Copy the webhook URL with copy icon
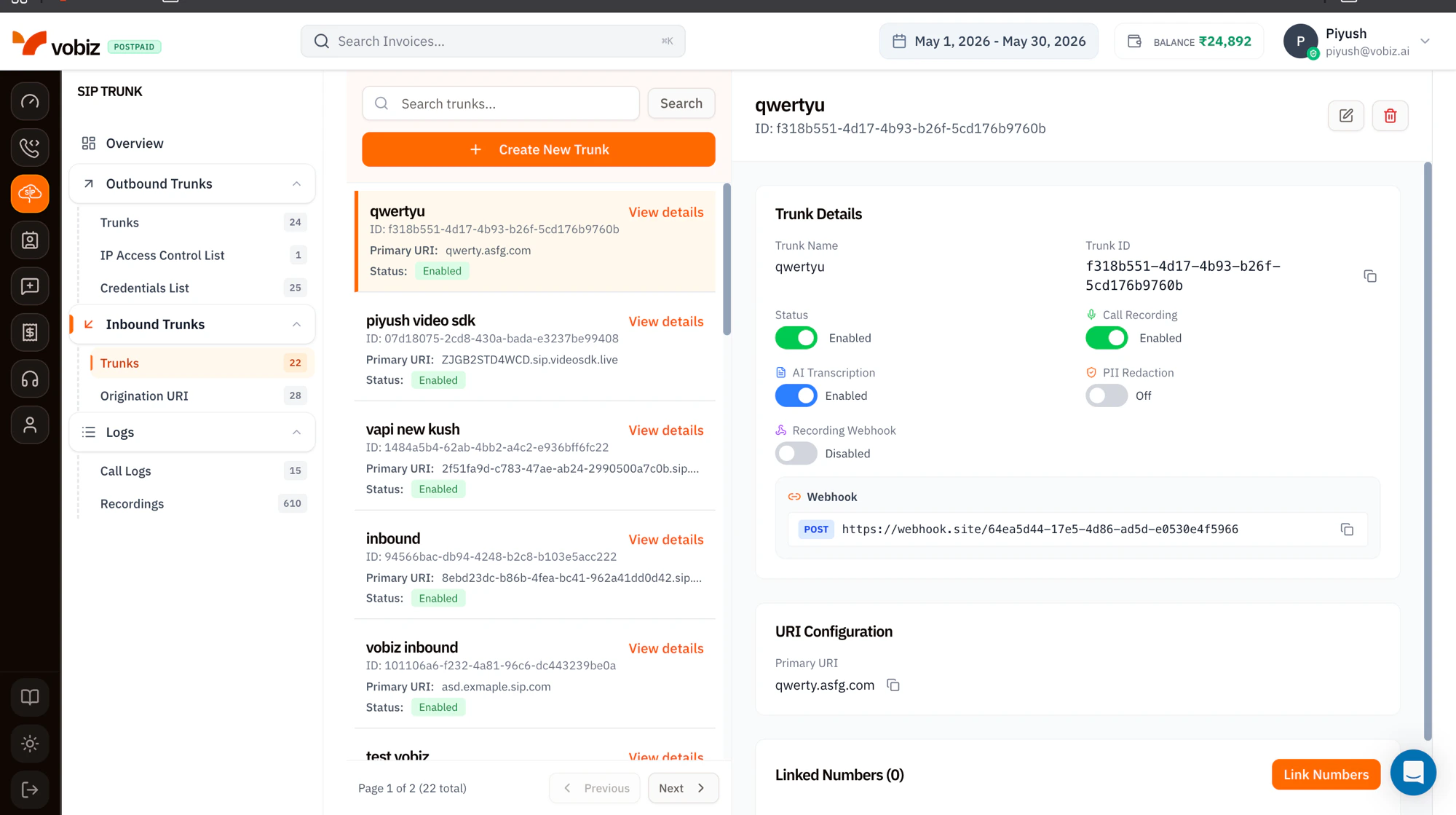The height and width of the screenshot is (815, 1456). 1347,529
